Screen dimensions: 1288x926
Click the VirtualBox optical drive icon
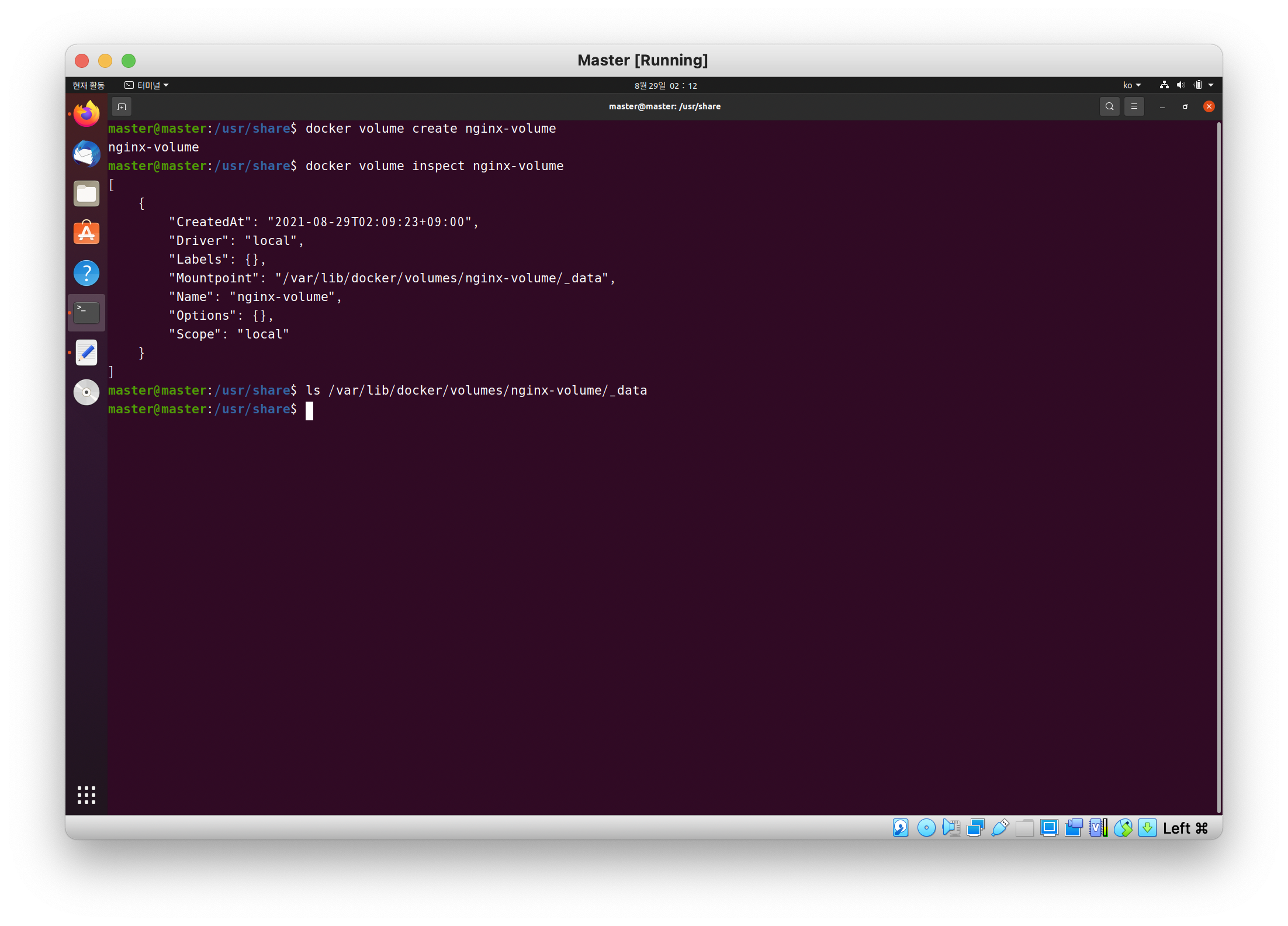point(926,828)
